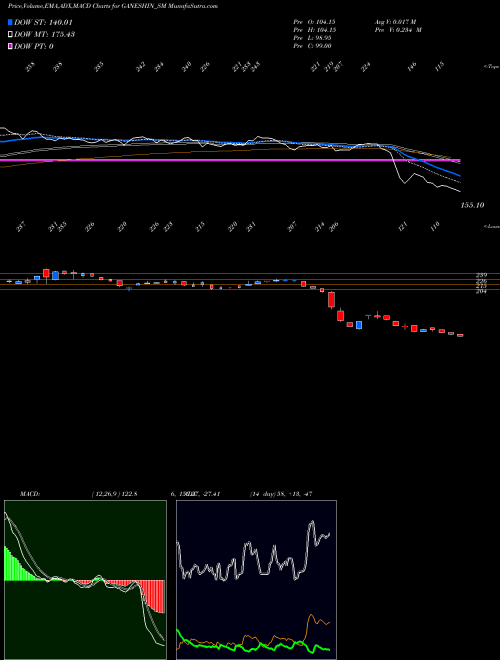This screenshot has width=500, height=660.
Task: Open the green MACD histogram chart panel
Action: click(x=85, y=579)
